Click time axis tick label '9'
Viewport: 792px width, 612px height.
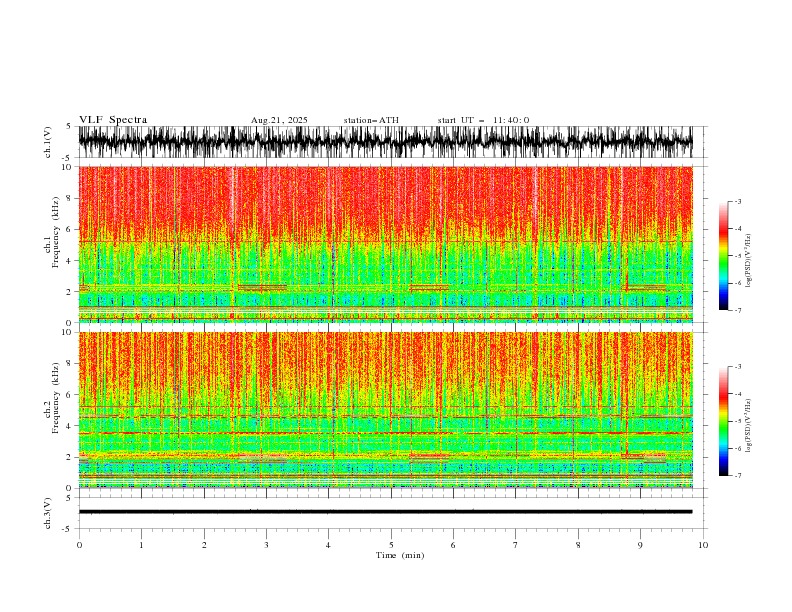[x=640, y=545]
